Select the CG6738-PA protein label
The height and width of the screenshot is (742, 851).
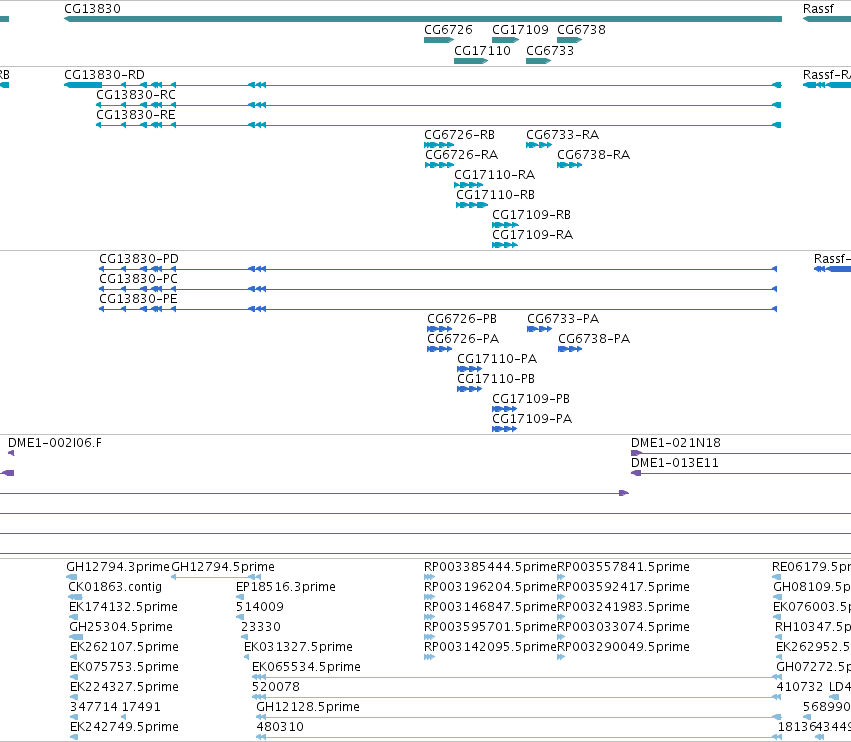(x=594, y=339)
